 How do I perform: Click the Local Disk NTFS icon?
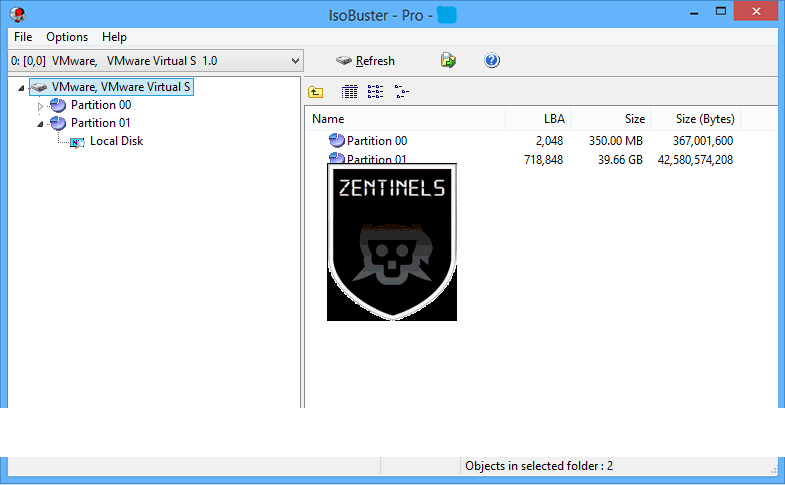click(x=77, y=142)
